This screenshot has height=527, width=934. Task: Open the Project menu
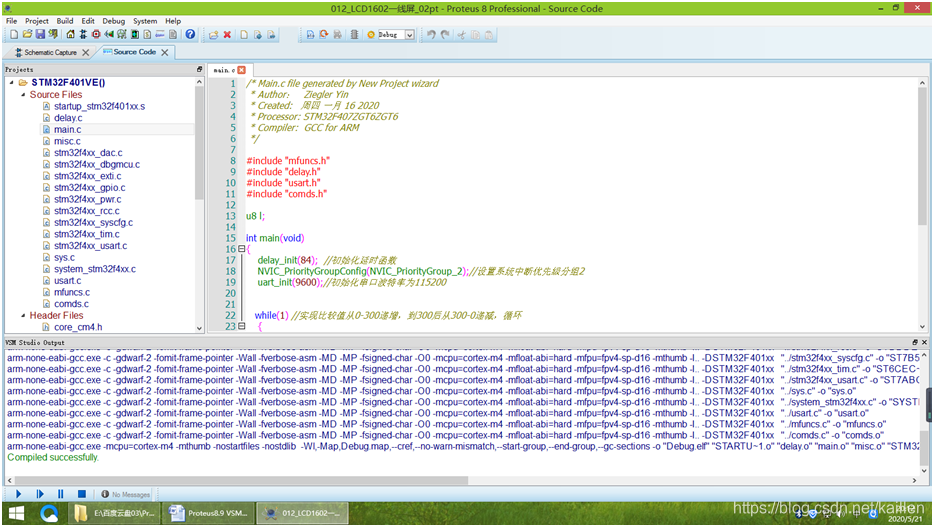coord(37,21)
